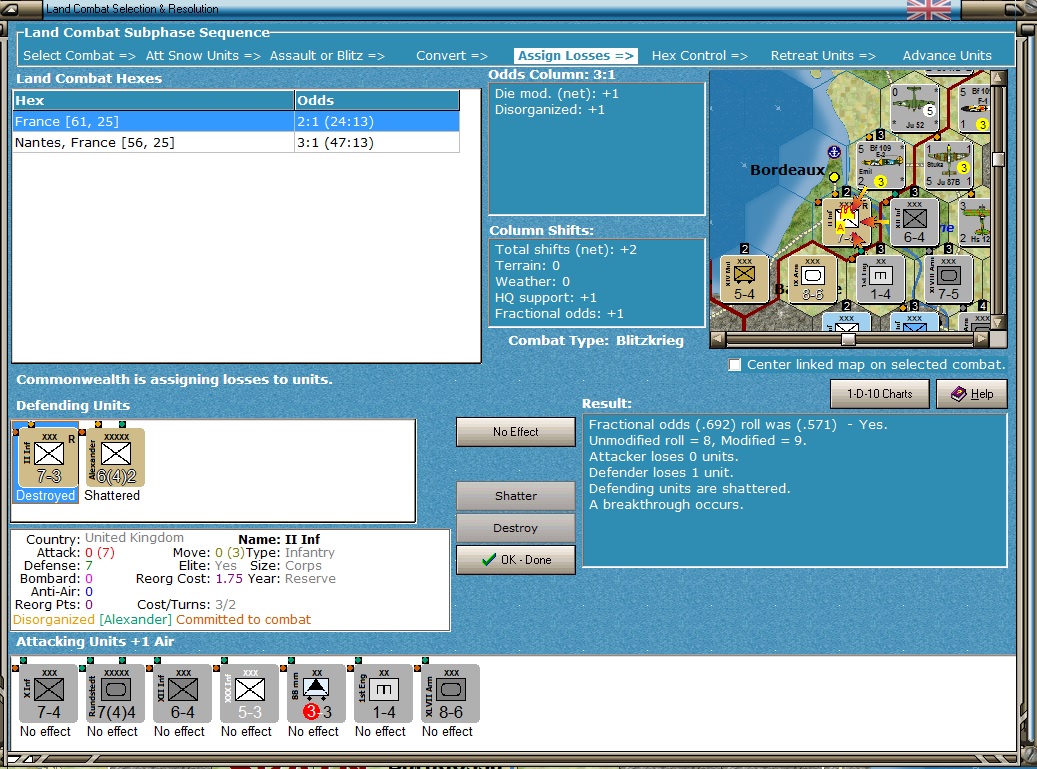Image resolution: width=1037 pixels, height=769 pixels.
Task: Select the Alexander HQ 6(4)2 defending unit
Action: pos(115,458)
